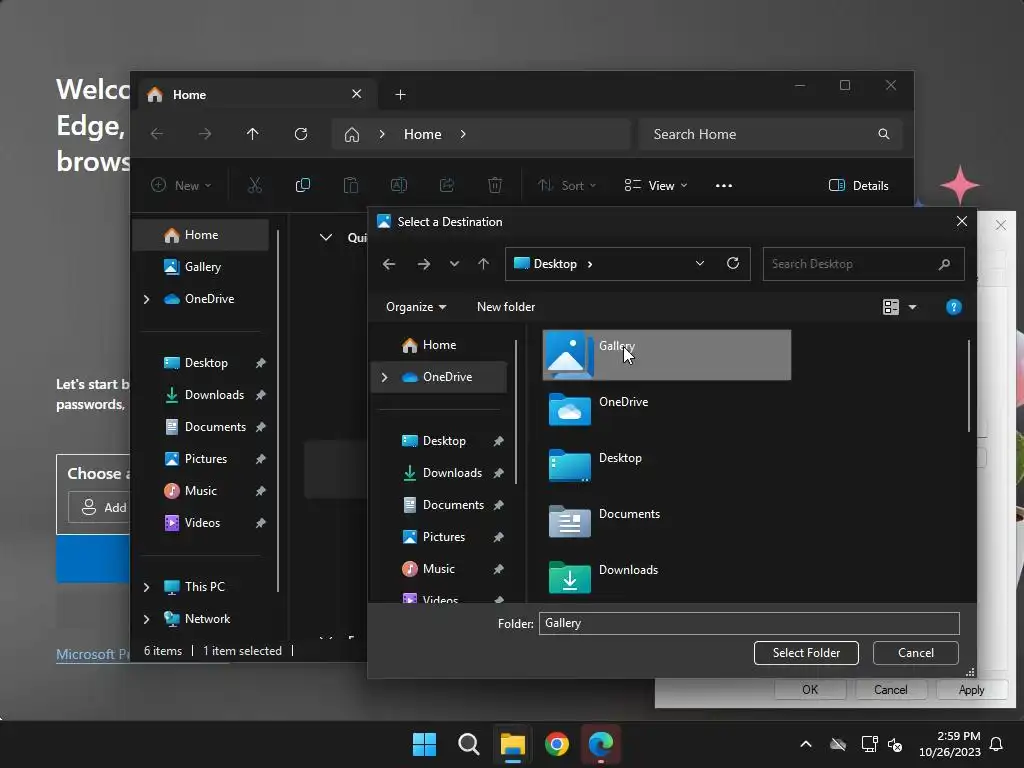1024x768 pixels.
Task: Open Organize dropdown in dialog
Action: click(416, 307)
